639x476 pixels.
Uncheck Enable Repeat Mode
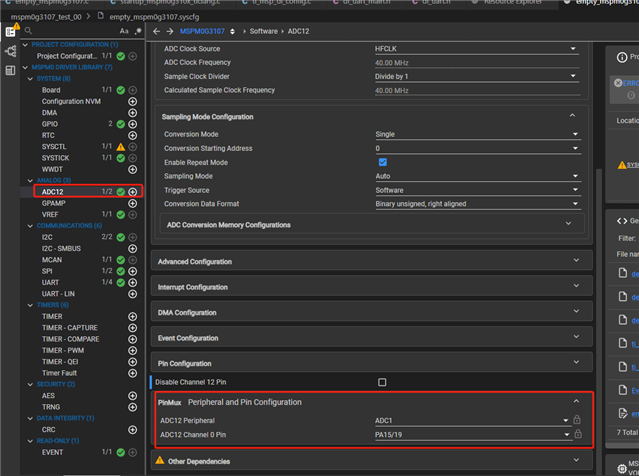coord(382,162)
